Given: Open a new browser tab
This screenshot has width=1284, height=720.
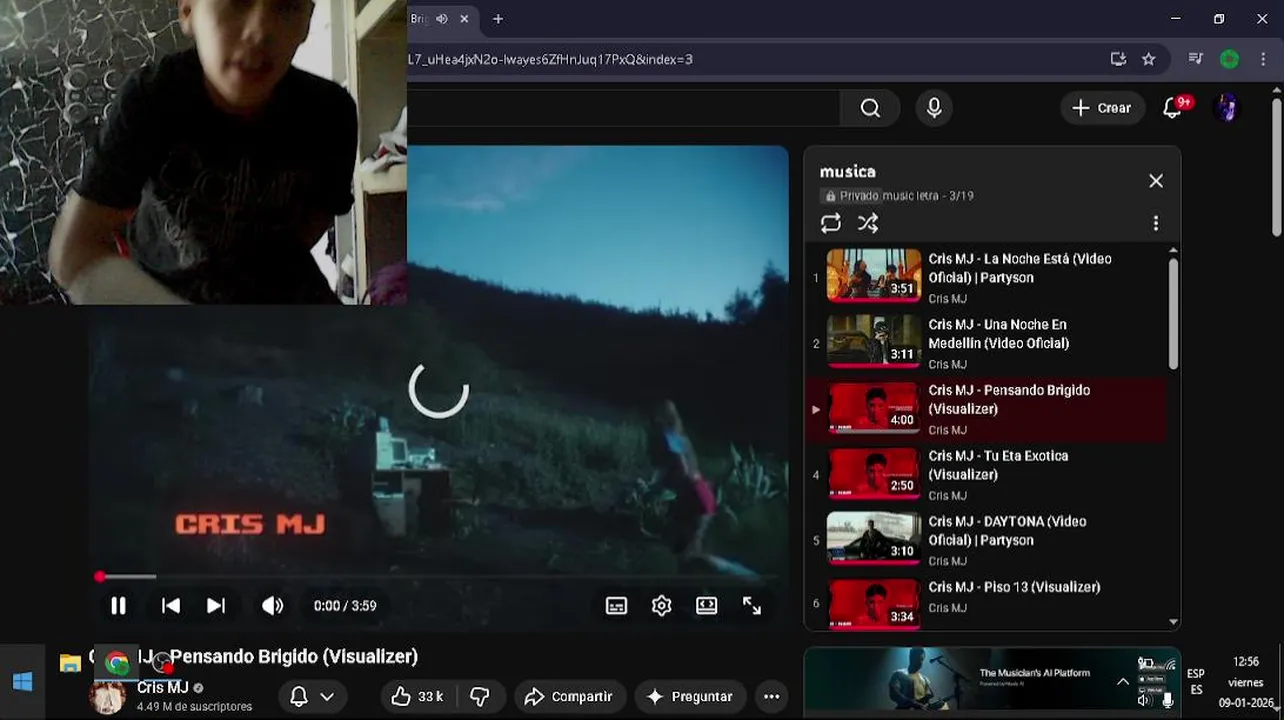Looking at the screenshot, I should [x=498, y=19].
